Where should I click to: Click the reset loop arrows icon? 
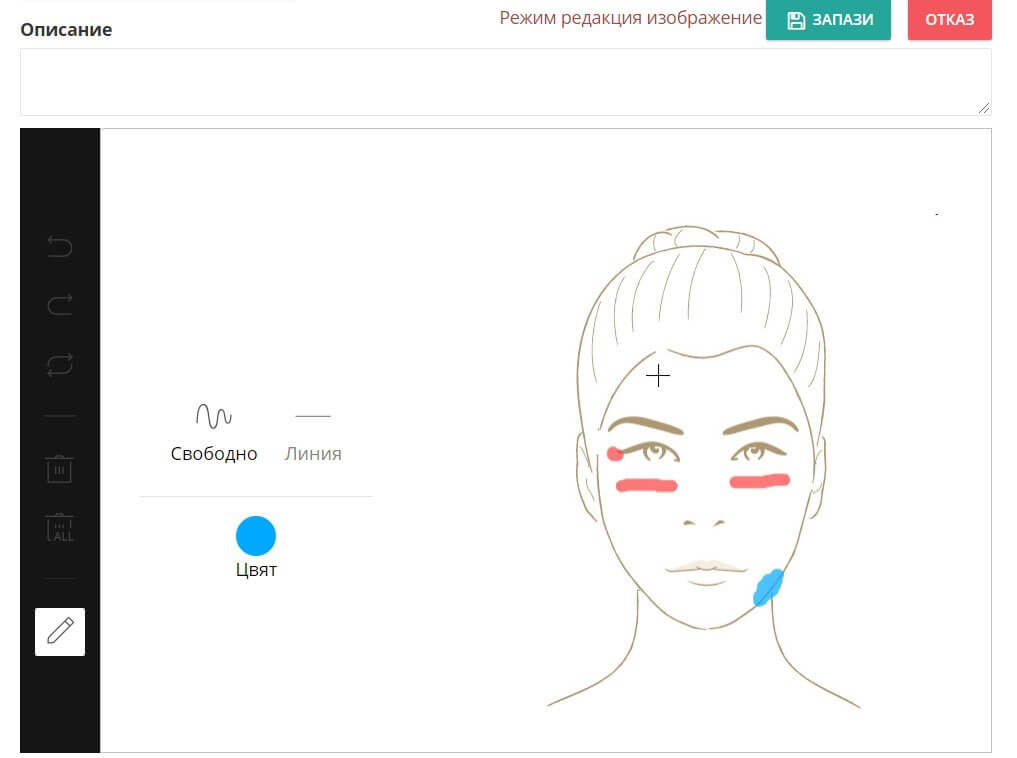click(x=60, y=364)
